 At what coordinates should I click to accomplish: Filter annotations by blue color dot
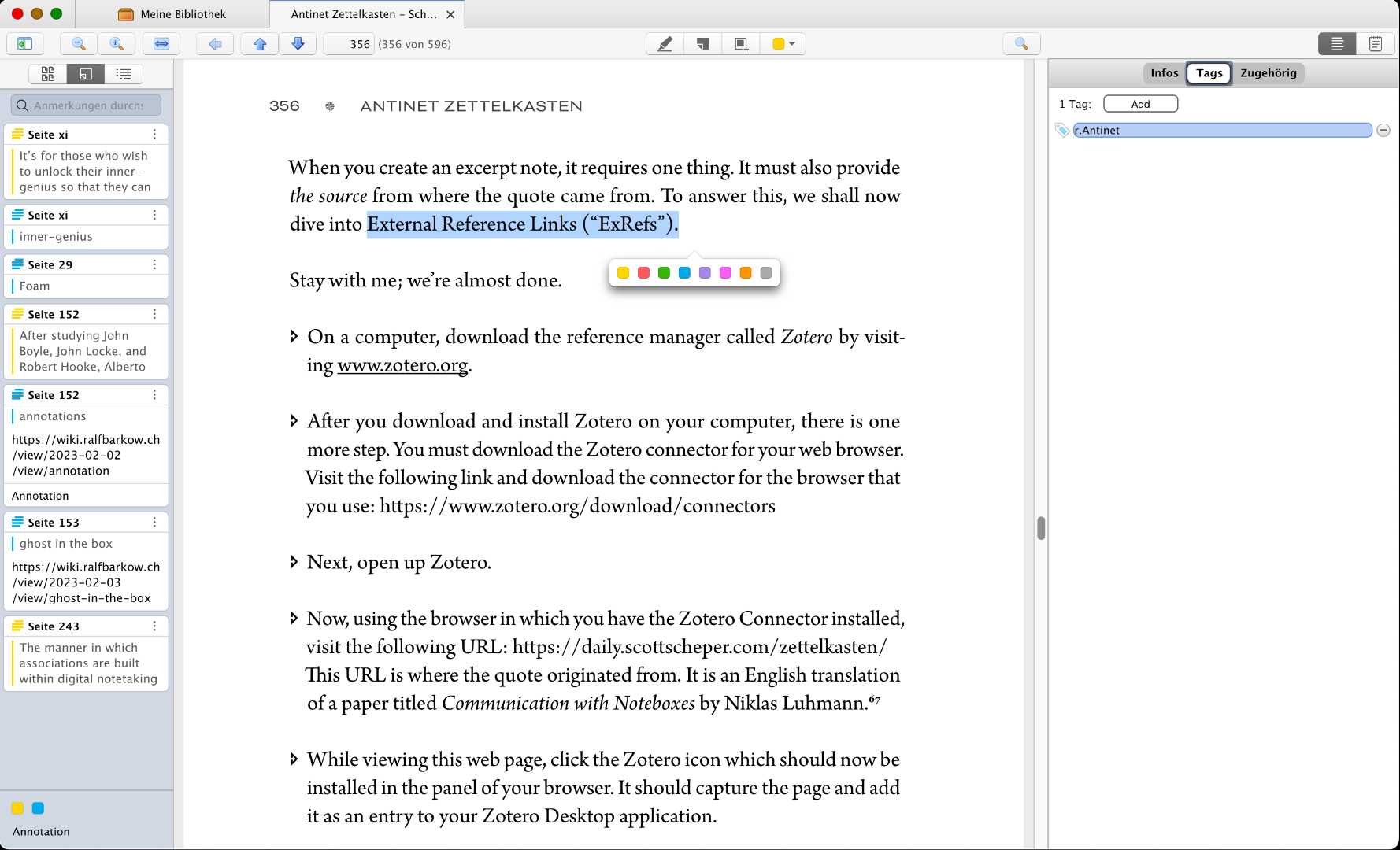click(38, 808)
